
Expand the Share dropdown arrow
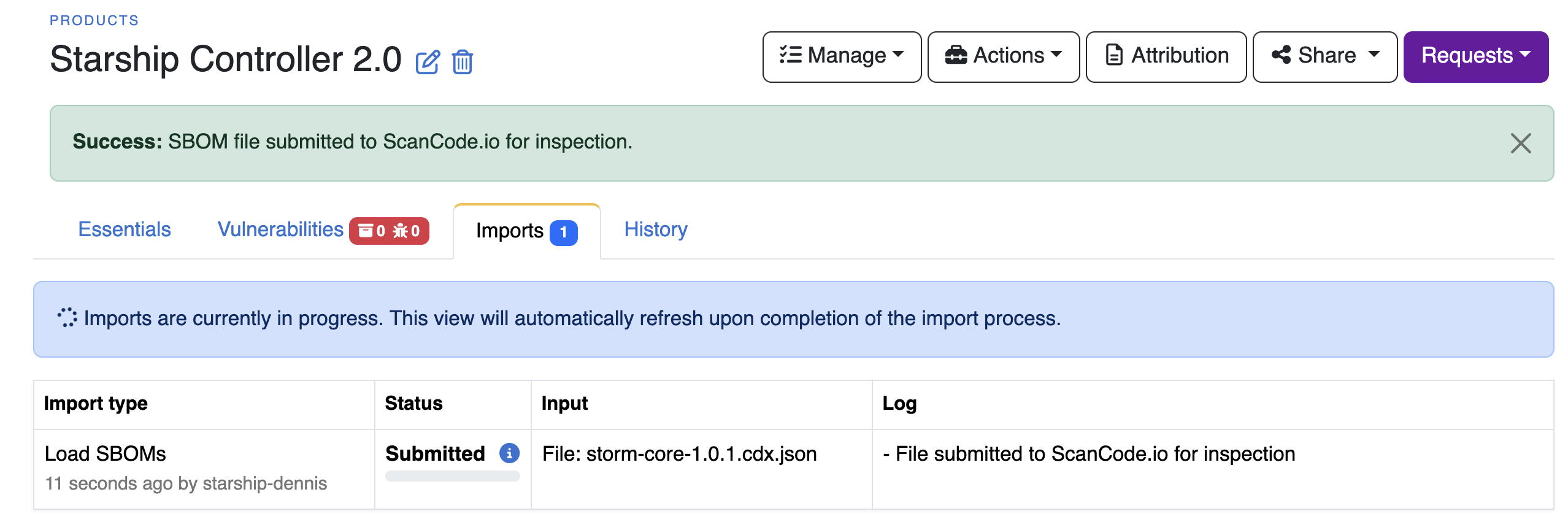point(1374,54)
